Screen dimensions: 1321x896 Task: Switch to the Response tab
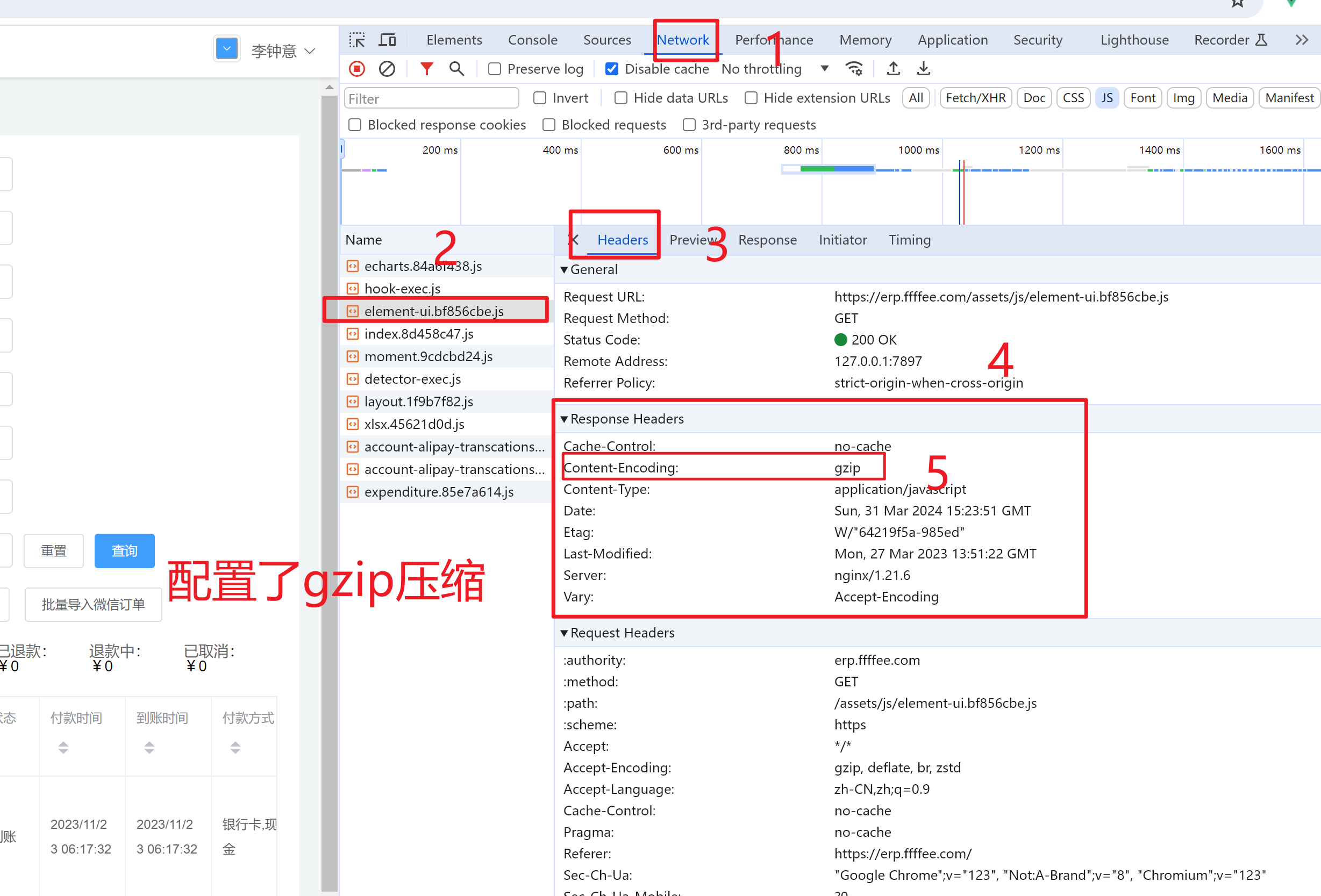767,240
